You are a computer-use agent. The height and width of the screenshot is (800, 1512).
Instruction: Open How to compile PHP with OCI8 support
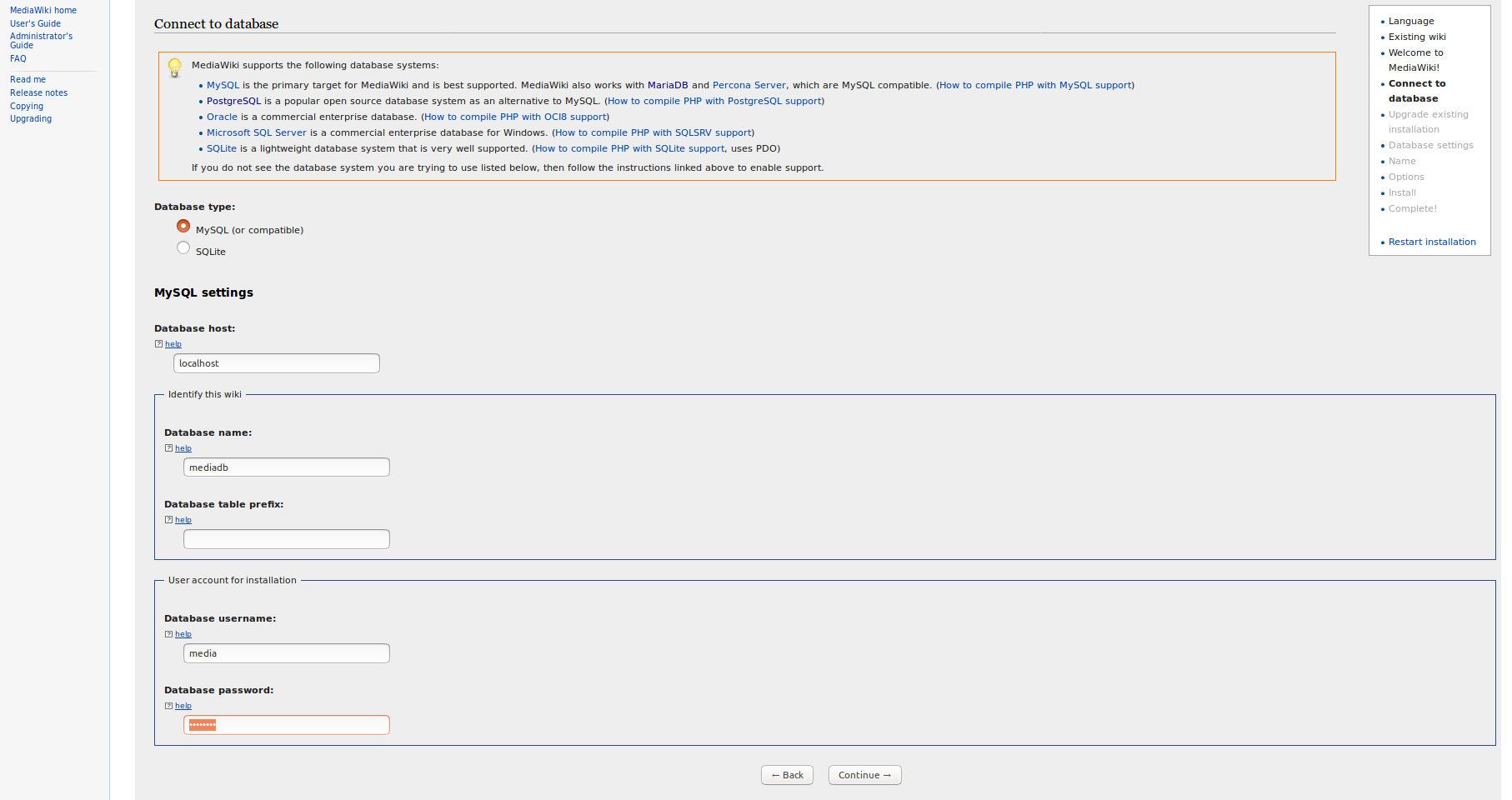(515, 117)
